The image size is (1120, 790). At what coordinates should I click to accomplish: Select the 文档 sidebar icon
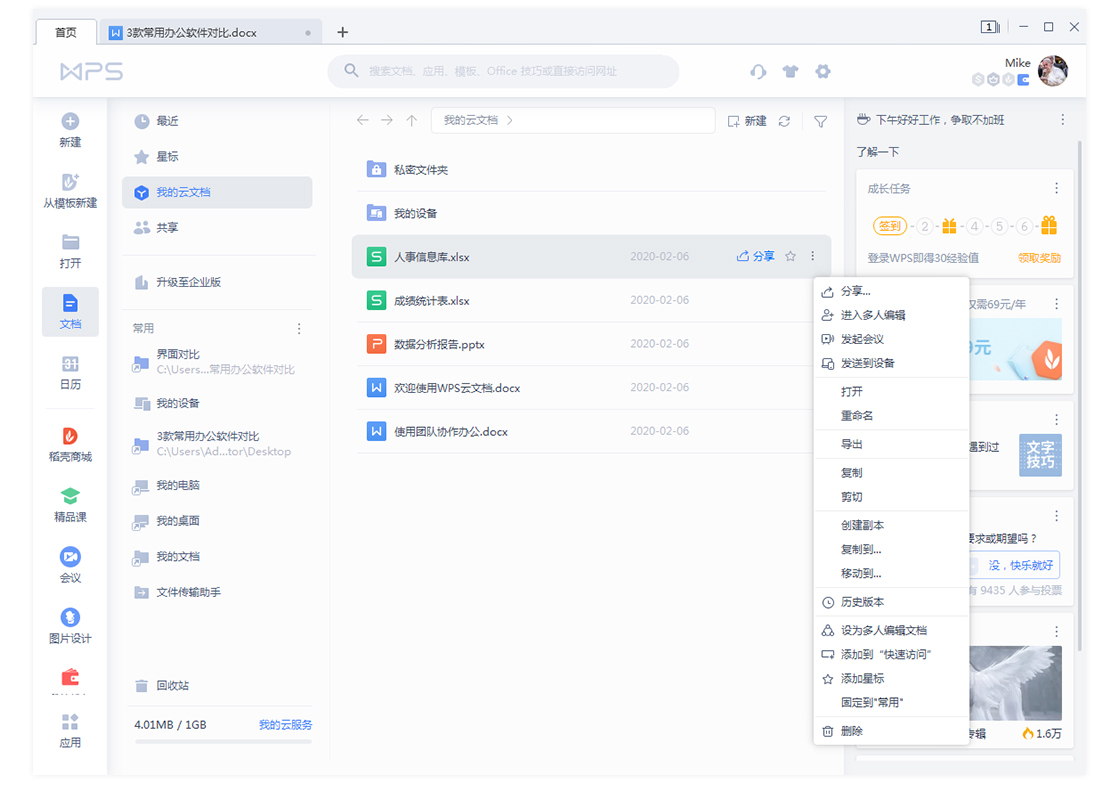pos(70,304)
